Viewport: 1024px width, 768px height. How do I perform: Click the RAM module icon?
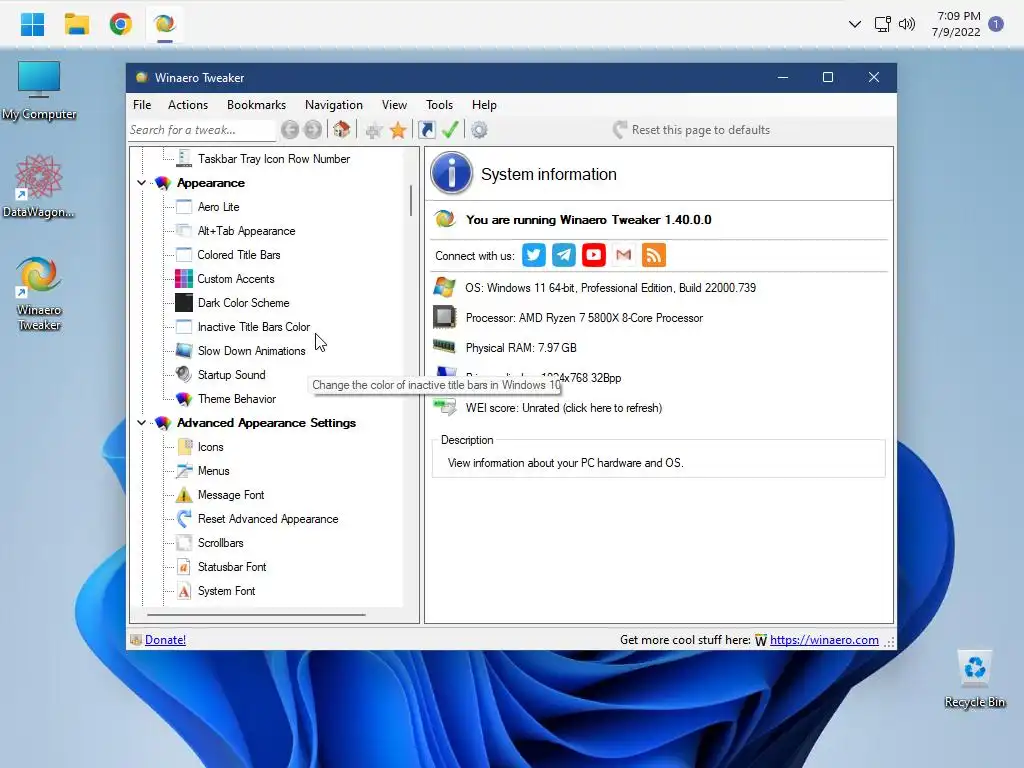[x=444, y=346]
